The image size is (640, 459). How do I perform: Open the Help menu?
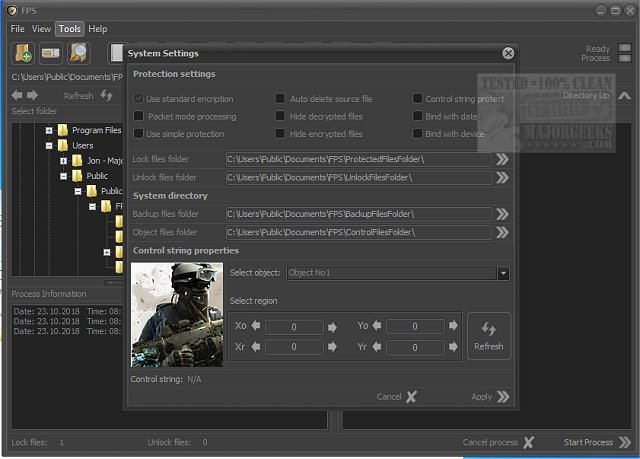[97, 29]
